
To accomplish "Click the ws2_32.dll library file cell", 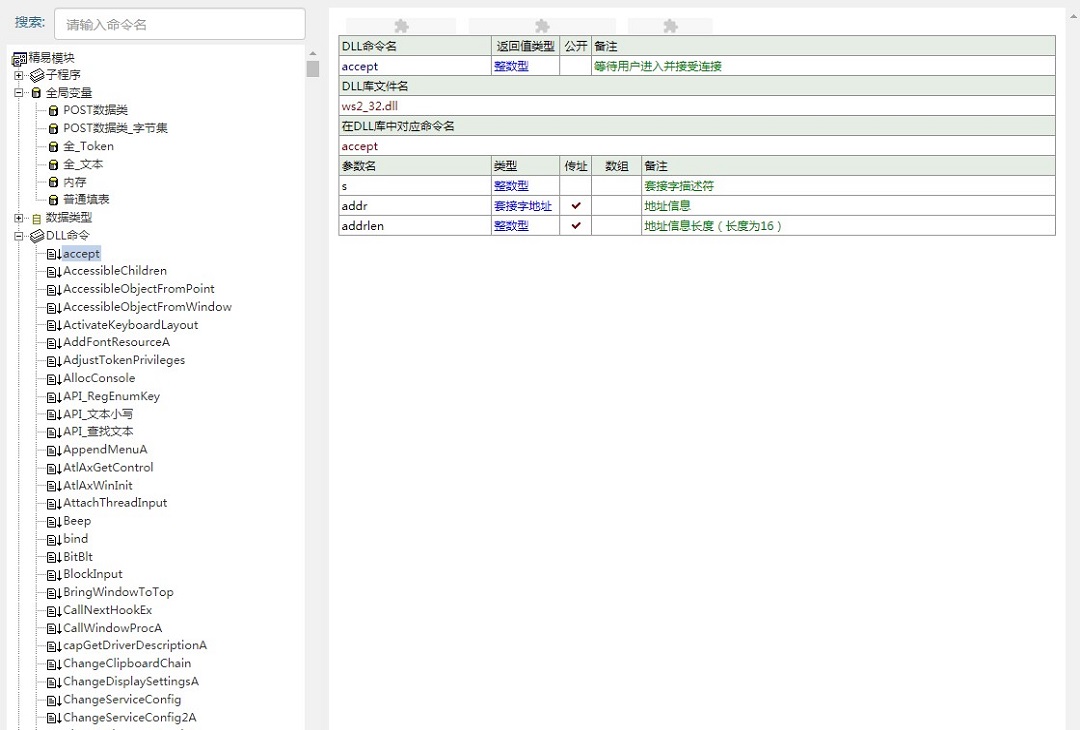I will pyautogui.click(x=697, y=106).
